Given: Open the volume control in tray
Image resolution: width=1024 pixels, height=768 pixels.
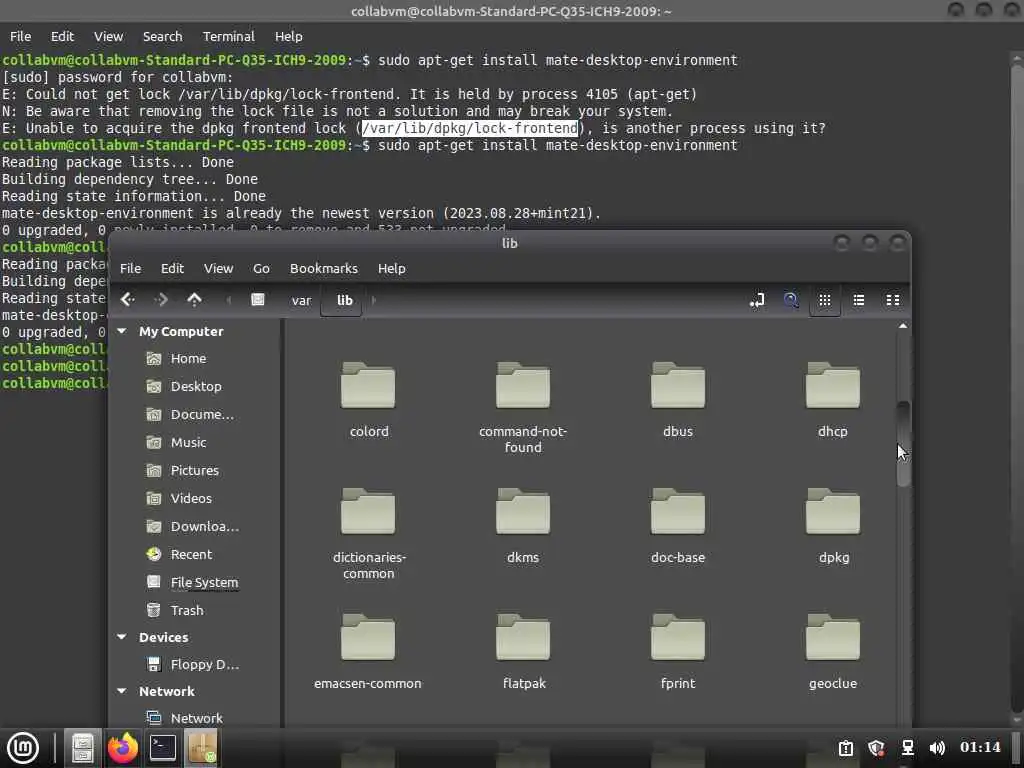Looking at the screenshot, I should 937,748.
